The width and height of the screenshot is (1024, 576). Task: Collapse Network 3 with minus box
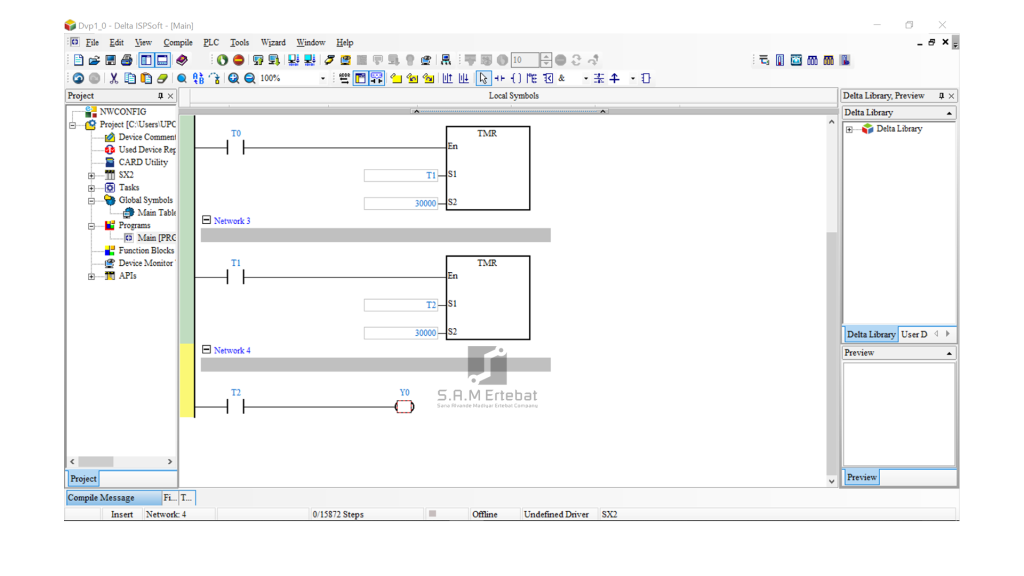pos(206,220)
